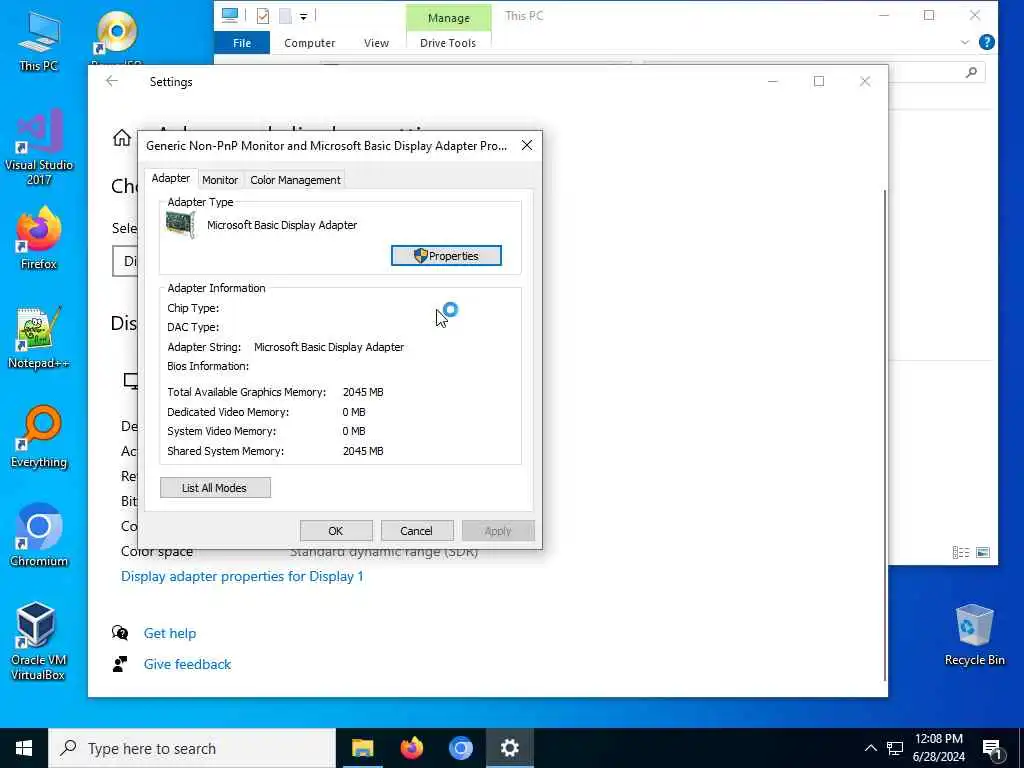Click the Get help link
The width and height of the screenshot is (1024, 768).
pyautogui.click(x=170, y=633)
